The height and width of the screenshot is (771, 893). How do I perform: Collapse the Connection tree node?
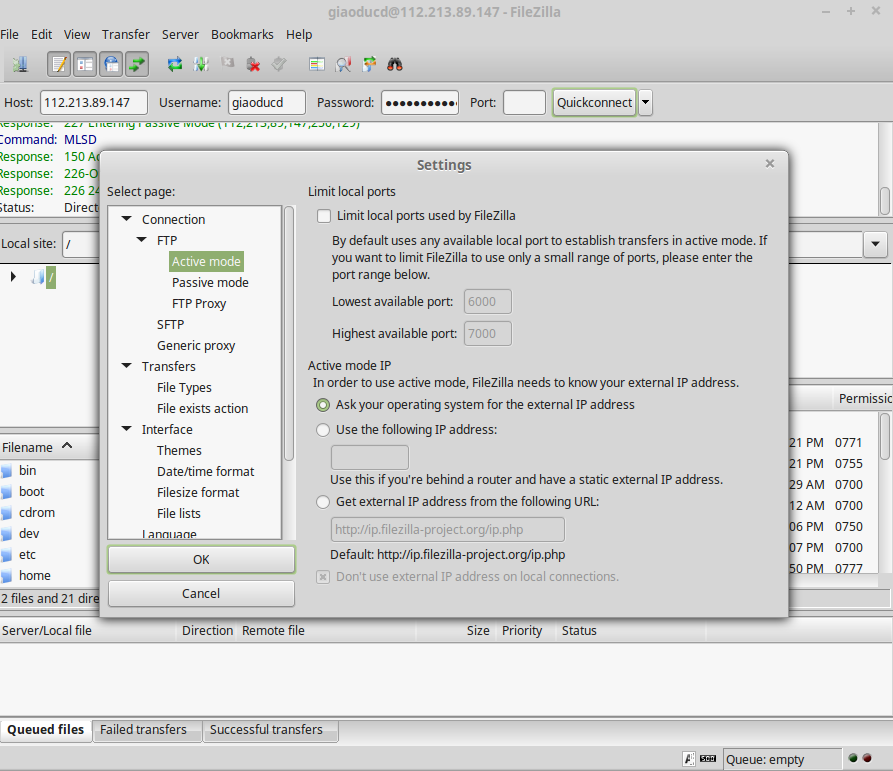coord(126,219)
